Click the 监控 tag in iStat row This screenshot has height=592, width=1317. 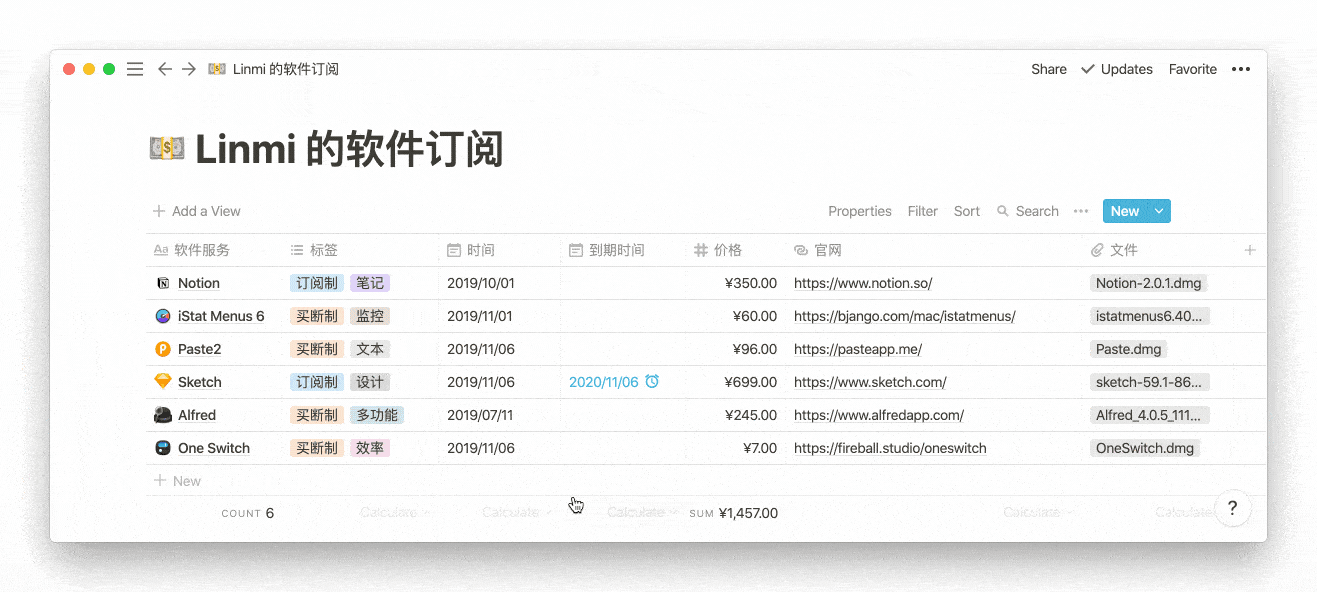click(370, 316)
